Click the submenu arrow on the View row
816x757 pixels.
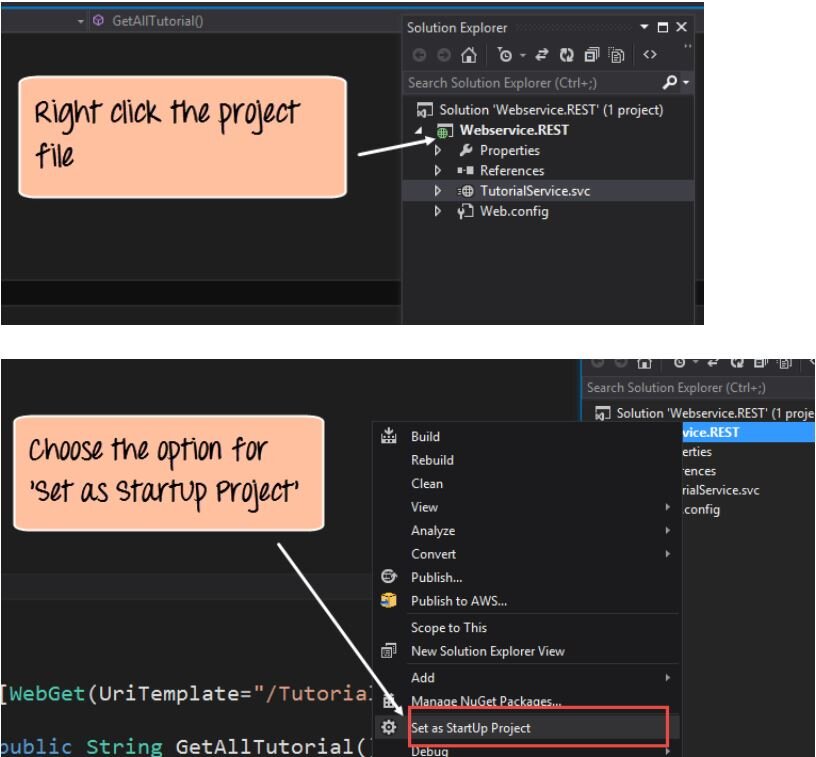[668, 507]
